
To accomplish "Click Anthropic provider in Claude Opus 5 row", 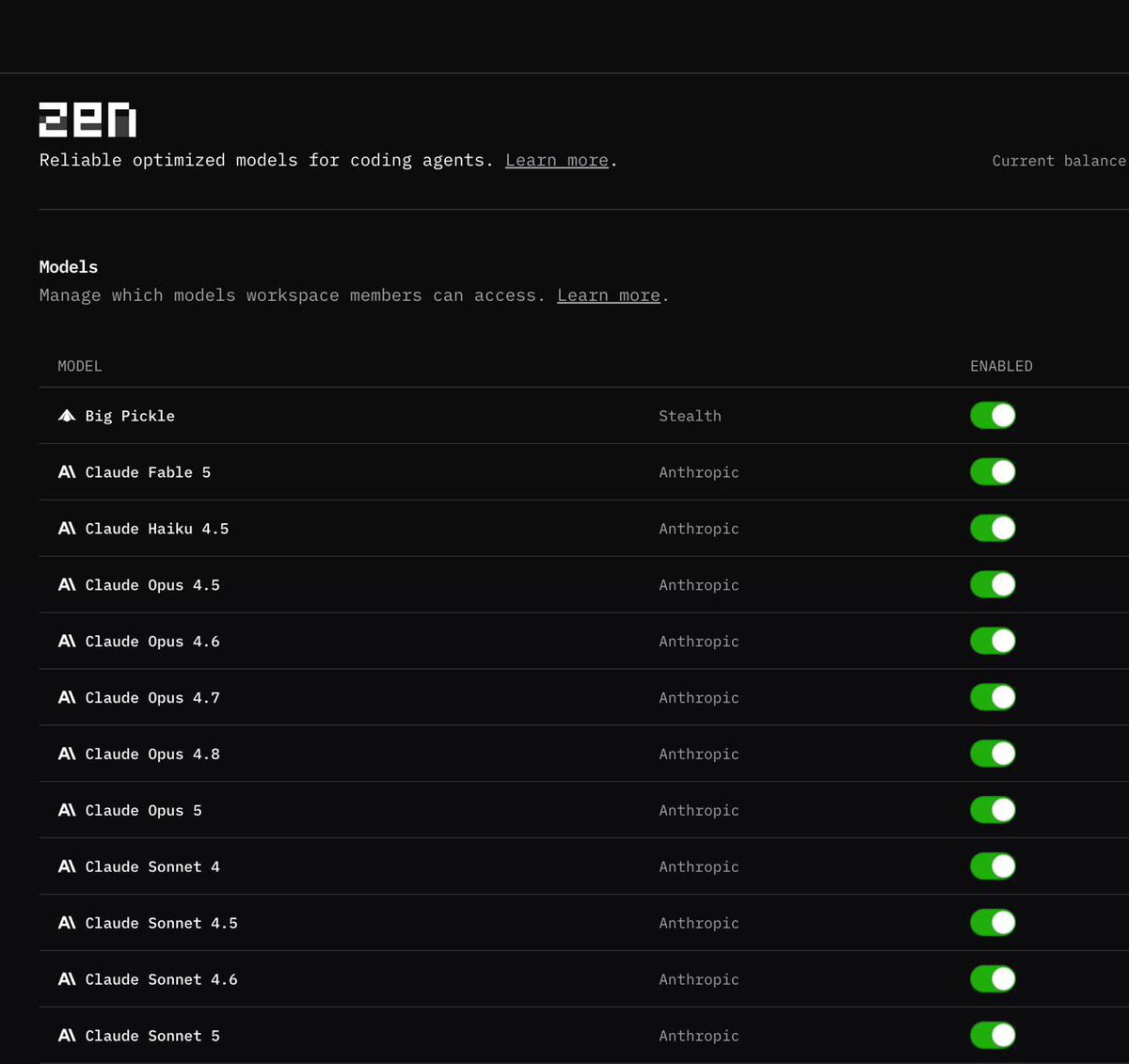I will click(x=699, y=811).
